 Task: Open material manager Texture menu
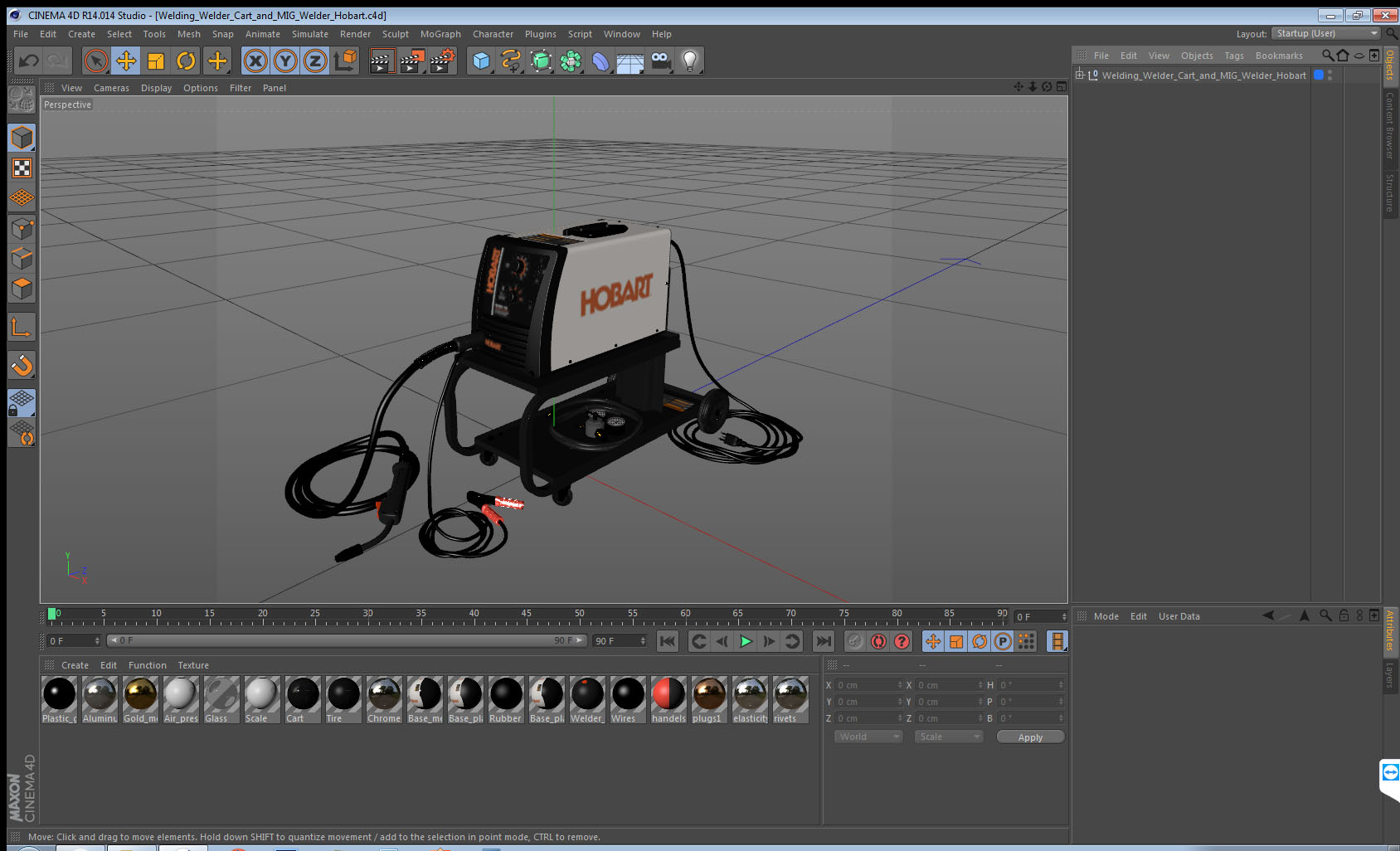pos(193,665)
